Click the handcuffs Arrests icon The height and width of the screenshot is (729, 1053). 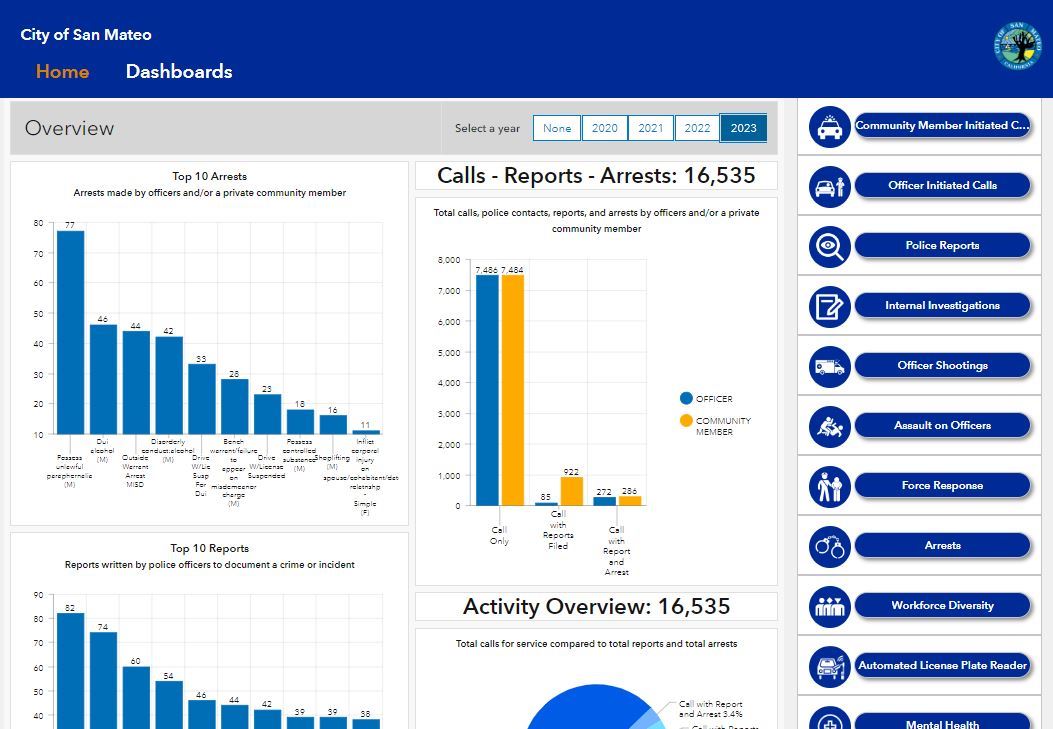click(x=829, y=547)
